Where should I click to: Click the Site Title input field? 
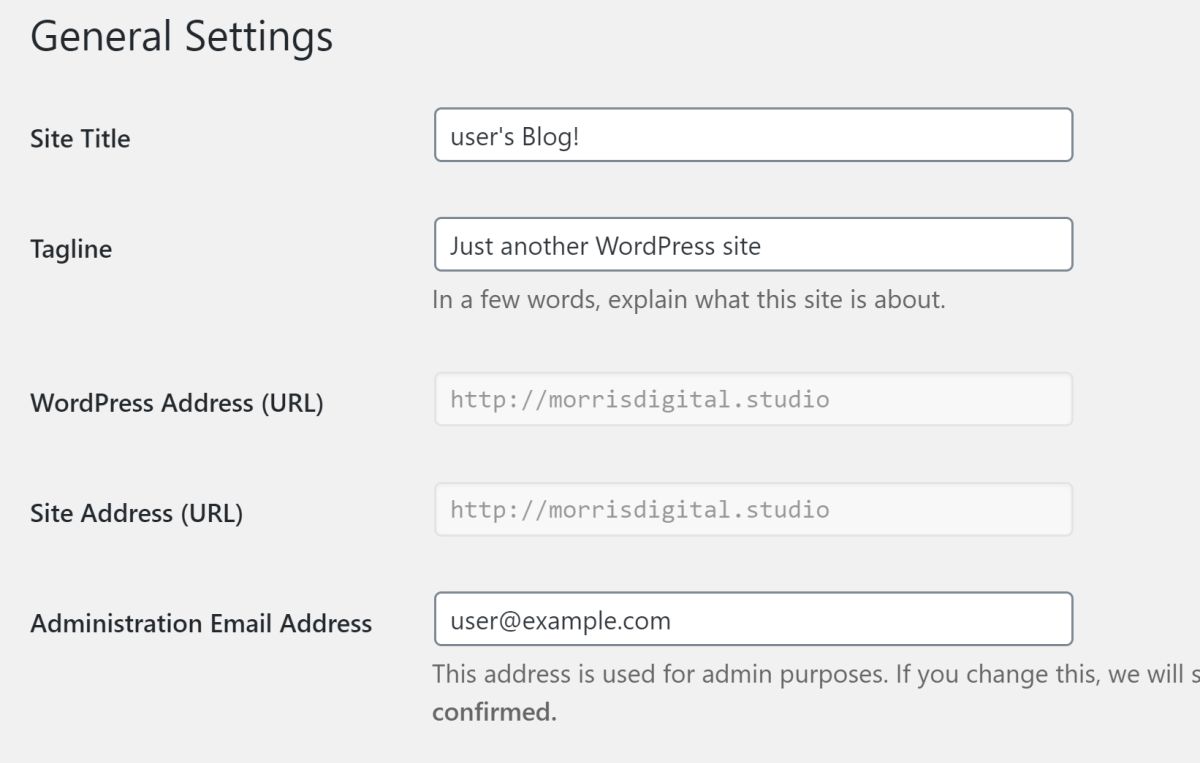click(753, 135)
